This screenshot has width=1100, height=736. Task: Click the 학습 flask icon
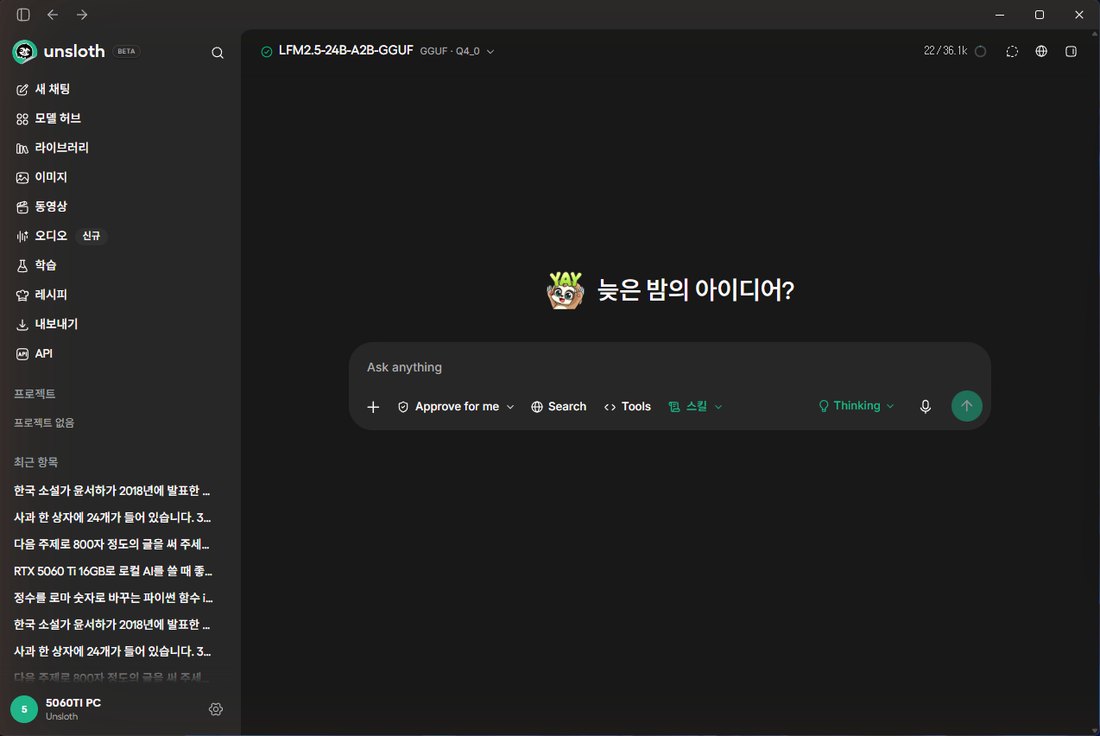point(22,267)
